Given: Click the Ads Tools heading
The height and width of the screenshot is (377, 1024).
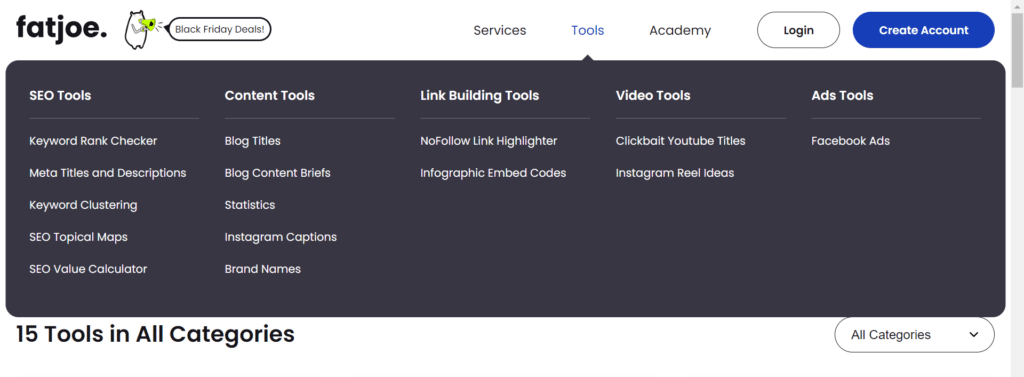Looking at the screenshot, I should pos(842,95).
